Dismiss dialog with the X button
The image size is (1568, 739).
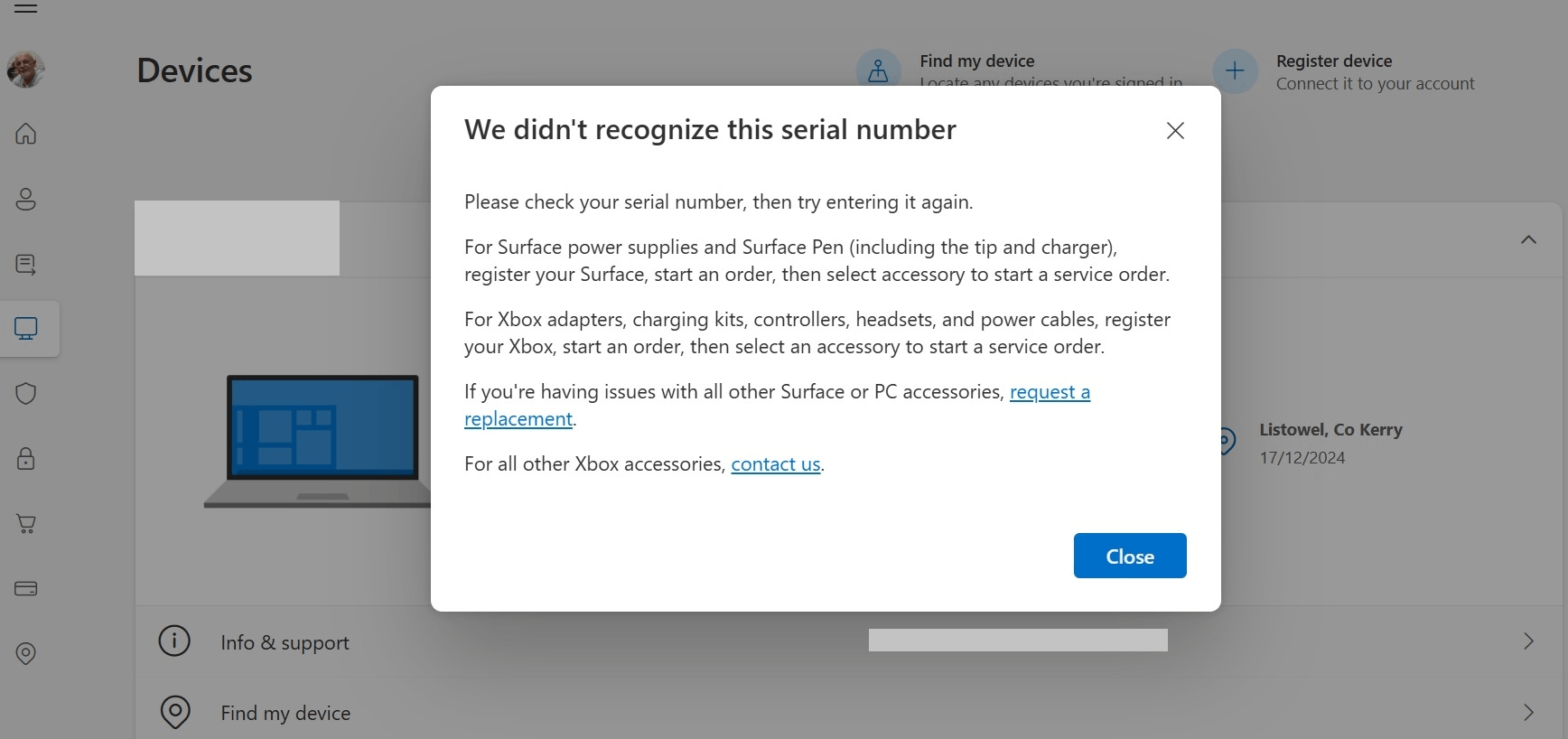pyautogui.click(x=1175, y=131)
